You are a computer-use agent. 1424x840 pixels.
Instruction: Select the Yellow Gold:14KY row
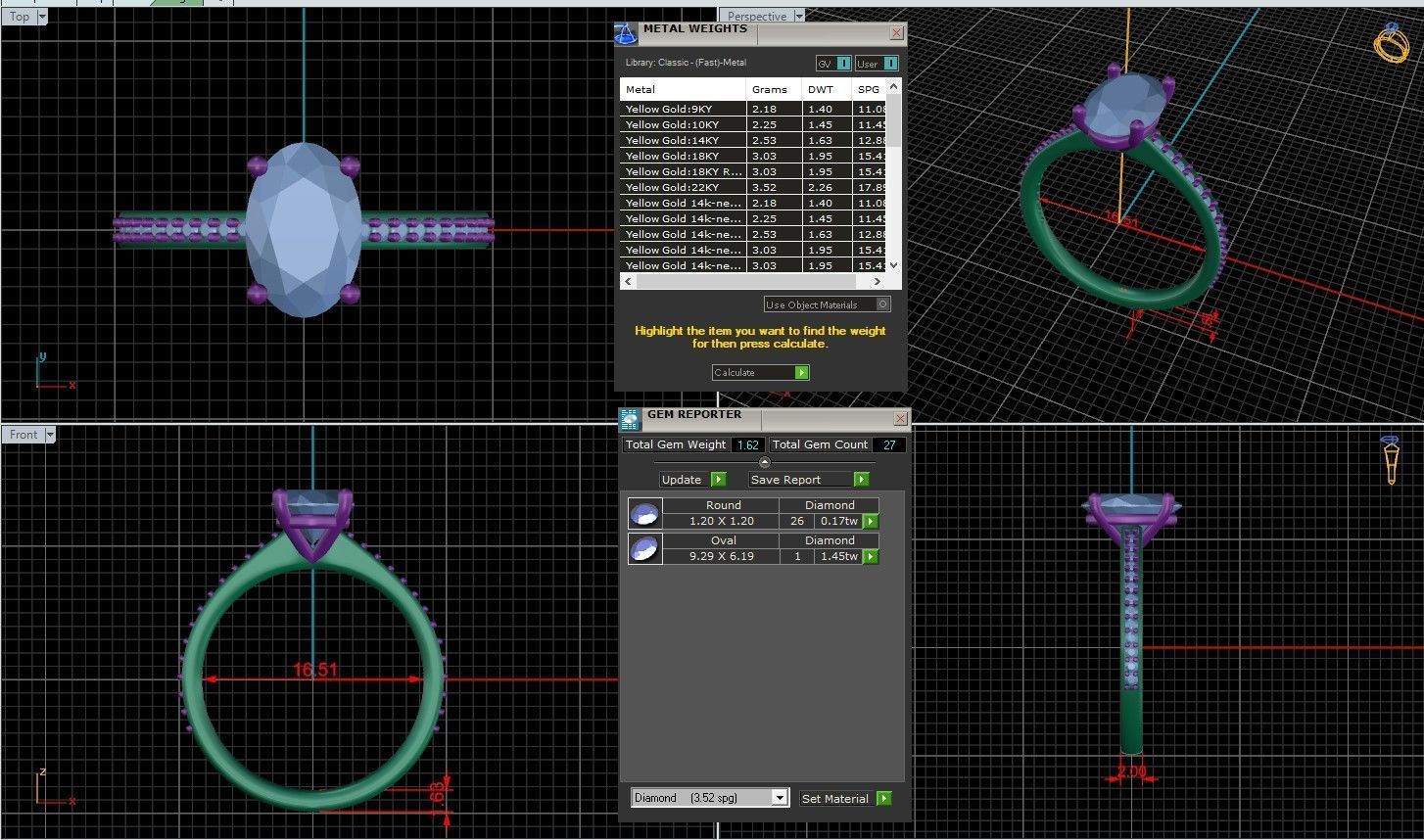pos(754,140)
